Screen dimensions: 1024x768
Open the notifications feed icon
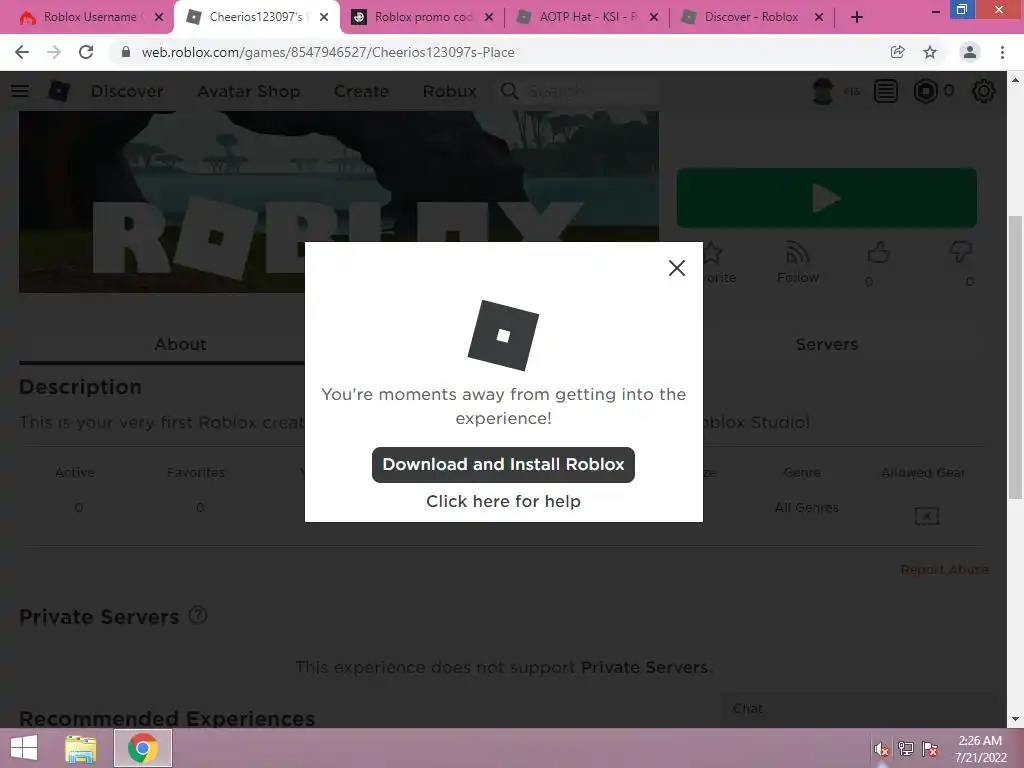click(886, 91)
